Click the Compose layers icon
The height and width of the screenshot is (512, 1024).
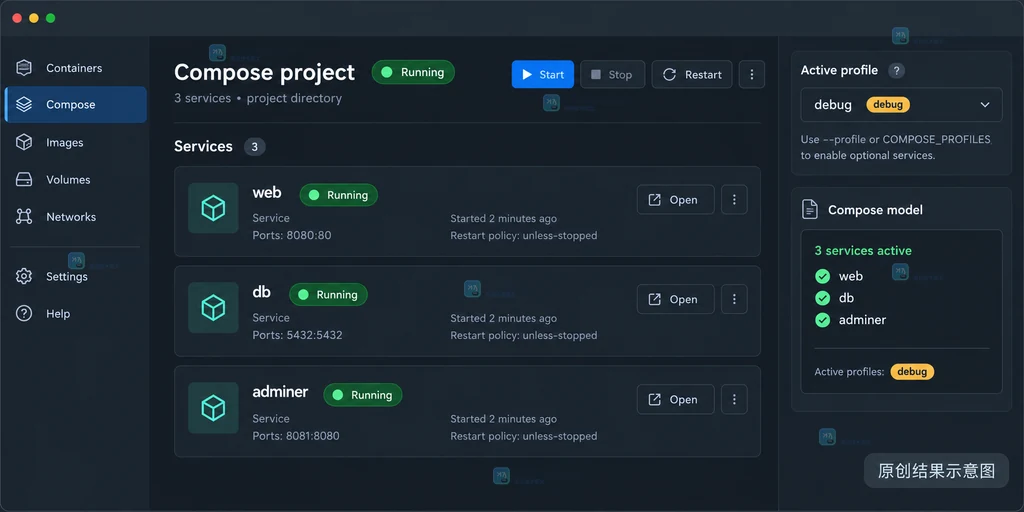tap(24, 104)
